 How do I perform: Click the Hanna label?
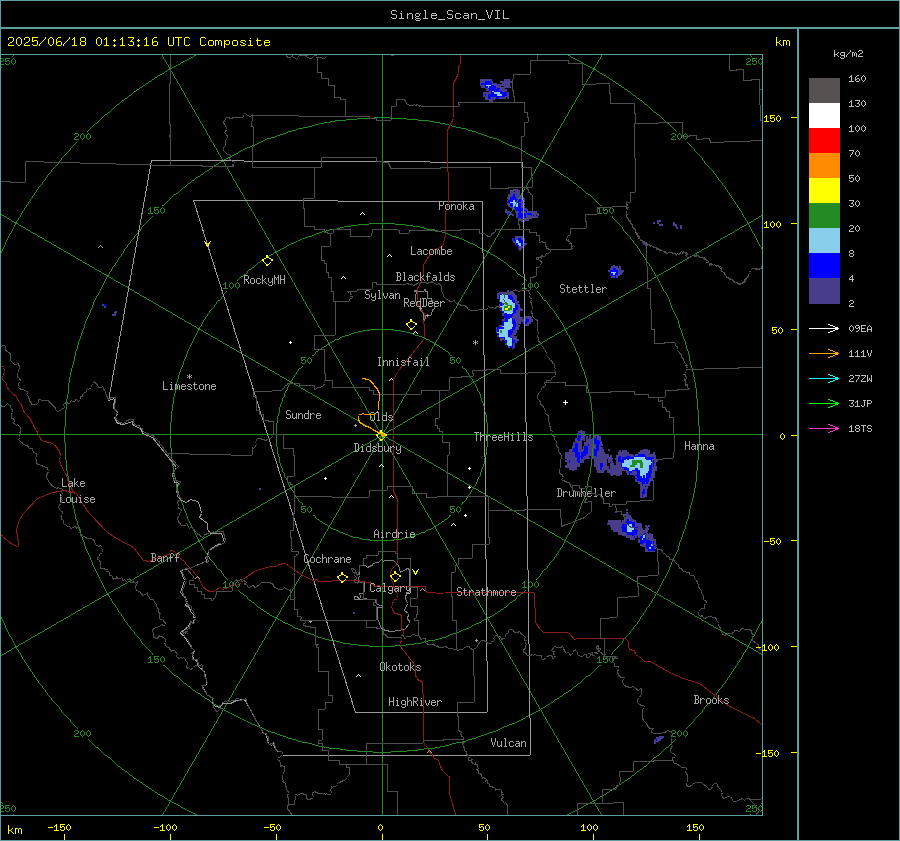tap(699, 446)
